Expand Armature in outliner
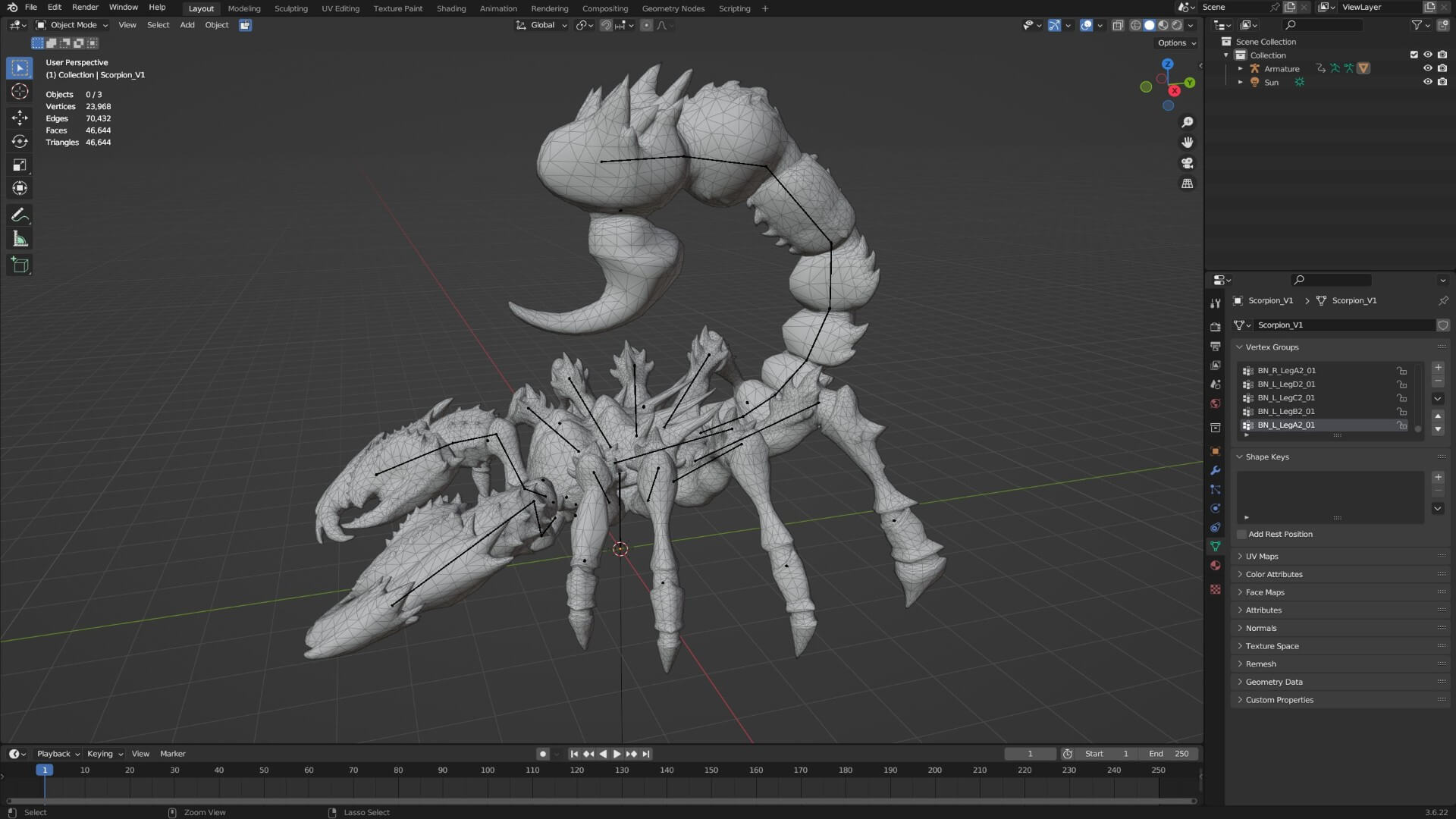Image resolution: width=1456 pixels, height=819 pixels. pyautogui.click(x=1241, y=68)
